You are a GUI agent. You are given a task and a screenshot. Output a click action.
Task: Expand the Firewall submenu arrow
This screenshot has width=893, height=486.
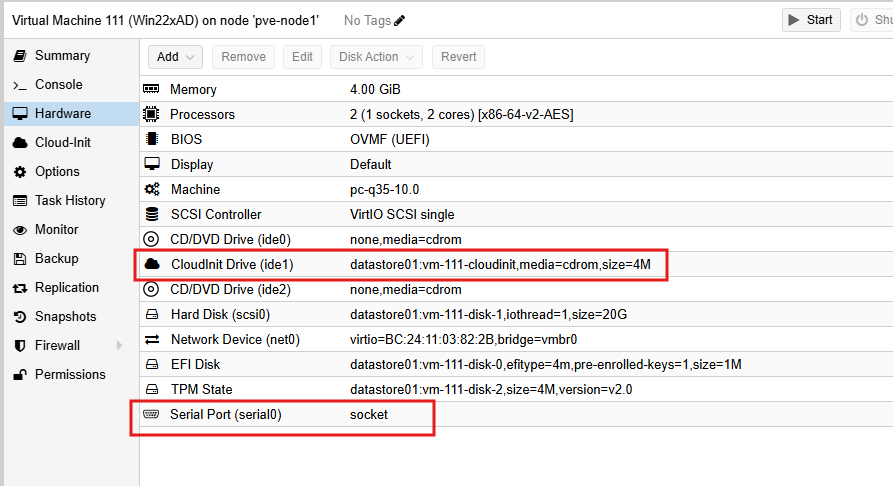coord(120,346)
